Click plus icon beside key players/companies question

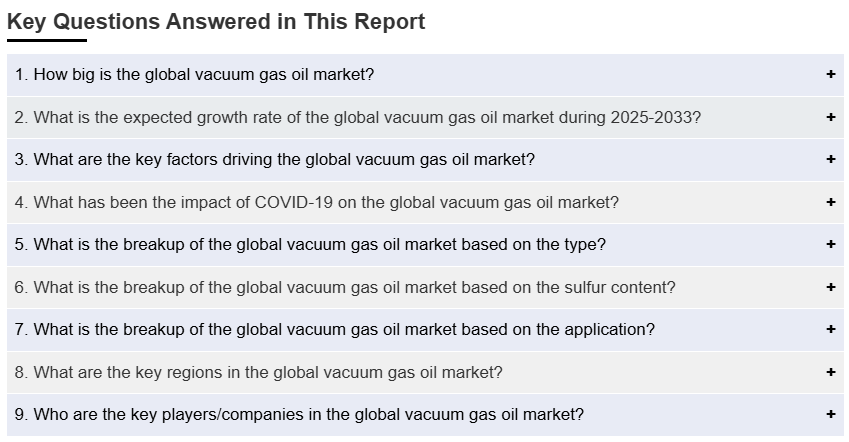[x=831, y=414]
